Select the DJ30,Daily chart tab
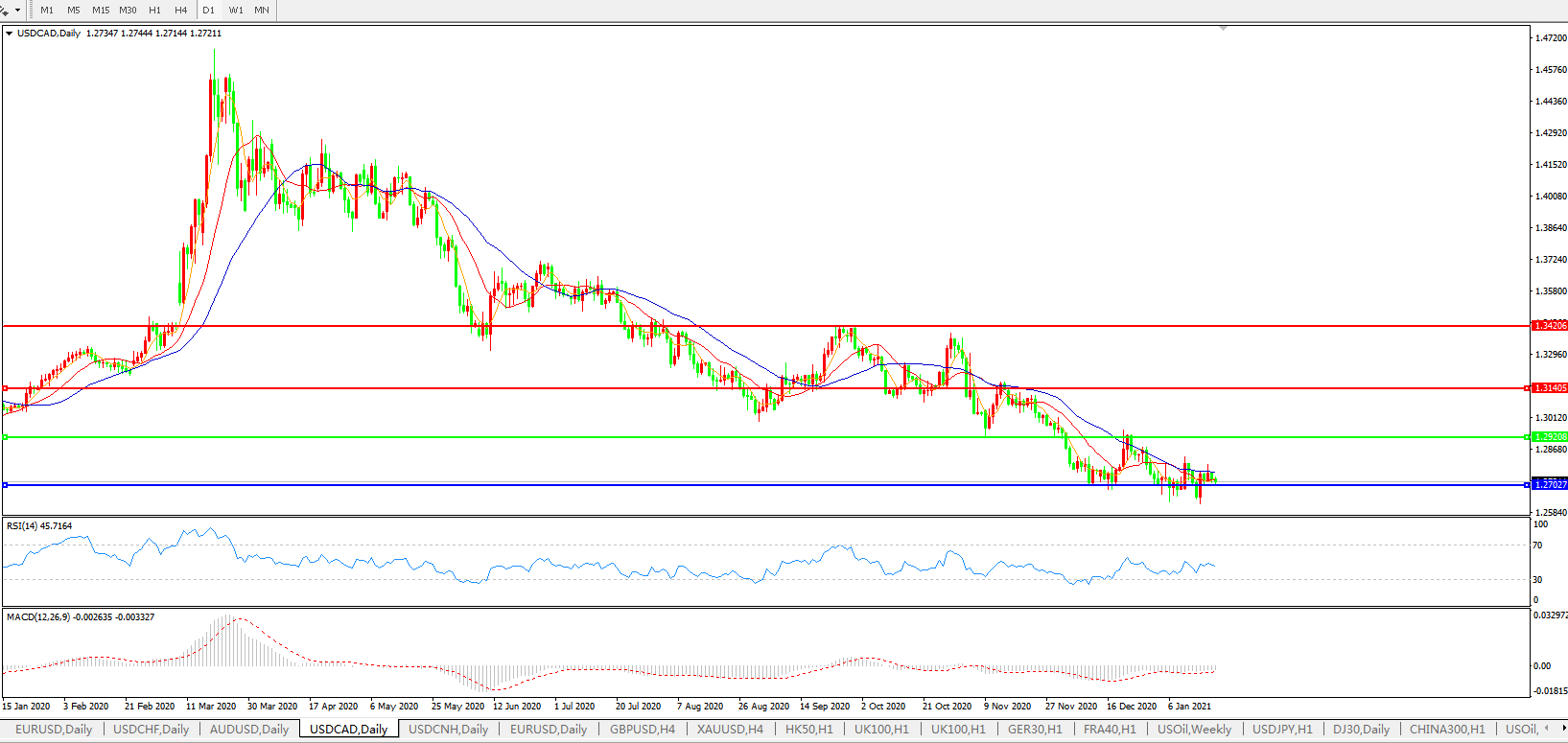Screen dimensions: 1568x743 tap(1361, 730)
